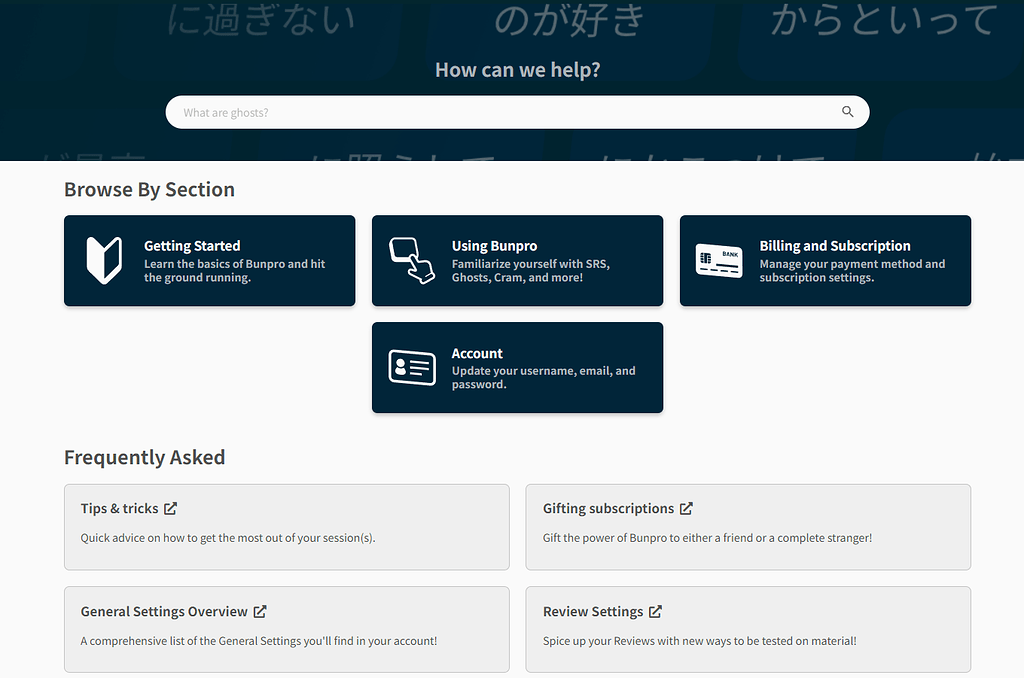
Task: Open the Tips & tricks article
Action: [x=287, y=527]
